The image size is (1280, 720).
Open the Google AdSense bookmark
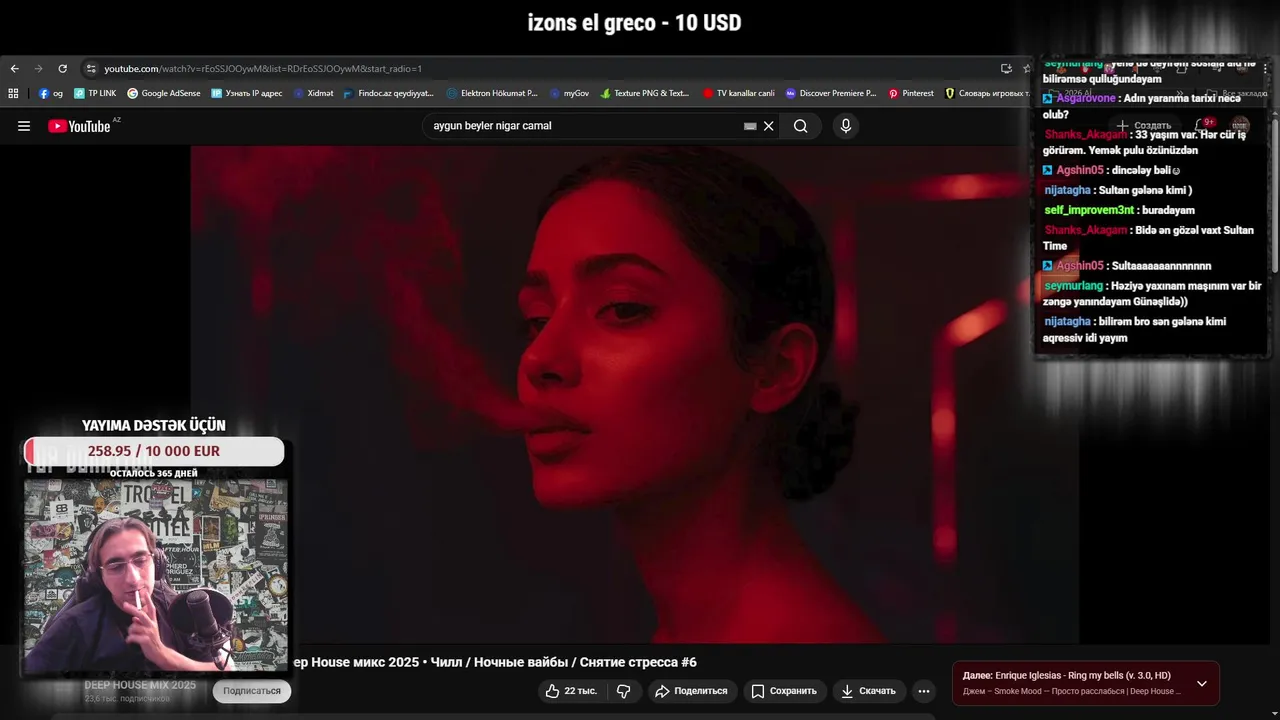(x=164, y=93)
